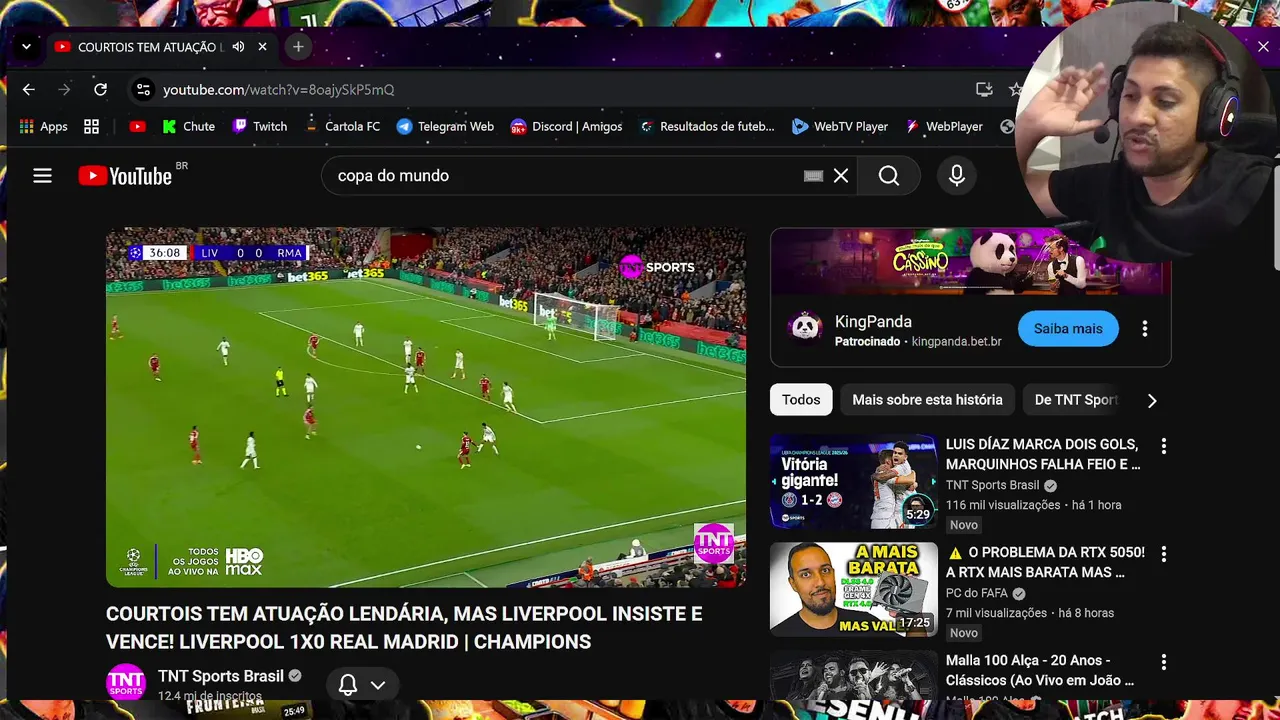Expand subscription notification options chevron
The width and height of the screenshot is (1280, 720).
[x=378, y=685]
